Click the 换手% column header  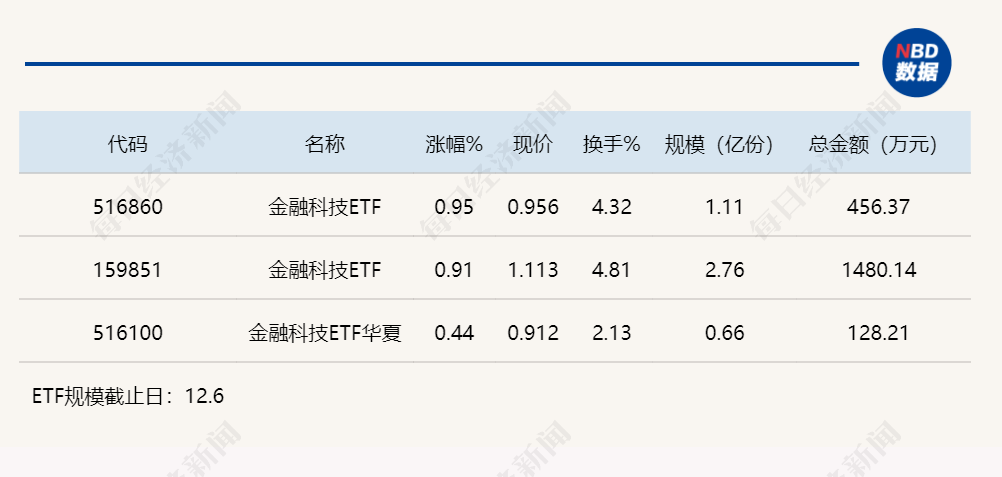[x=612, y=145]
